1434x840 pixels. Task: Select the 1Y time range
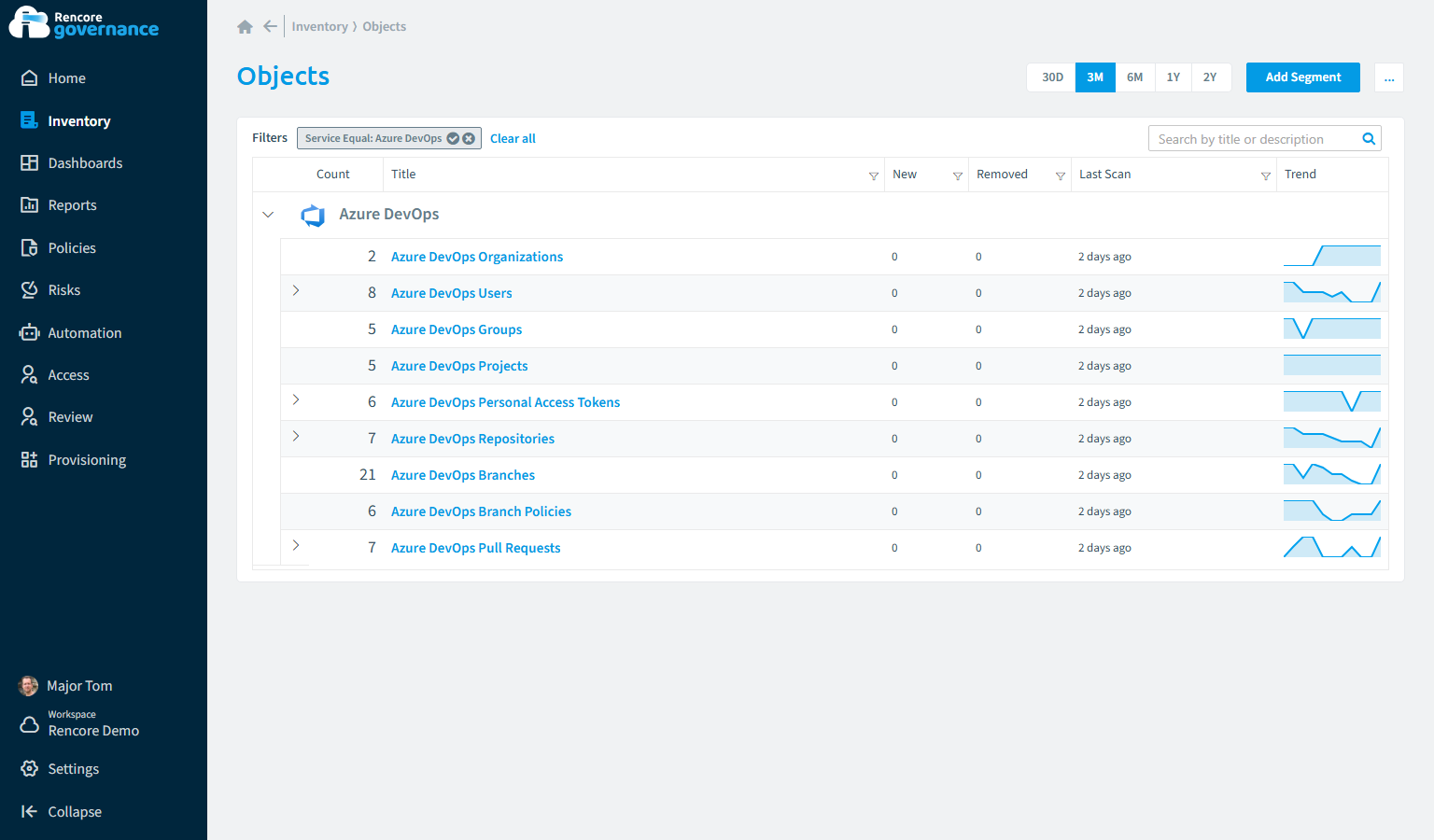coord(1173,77)
